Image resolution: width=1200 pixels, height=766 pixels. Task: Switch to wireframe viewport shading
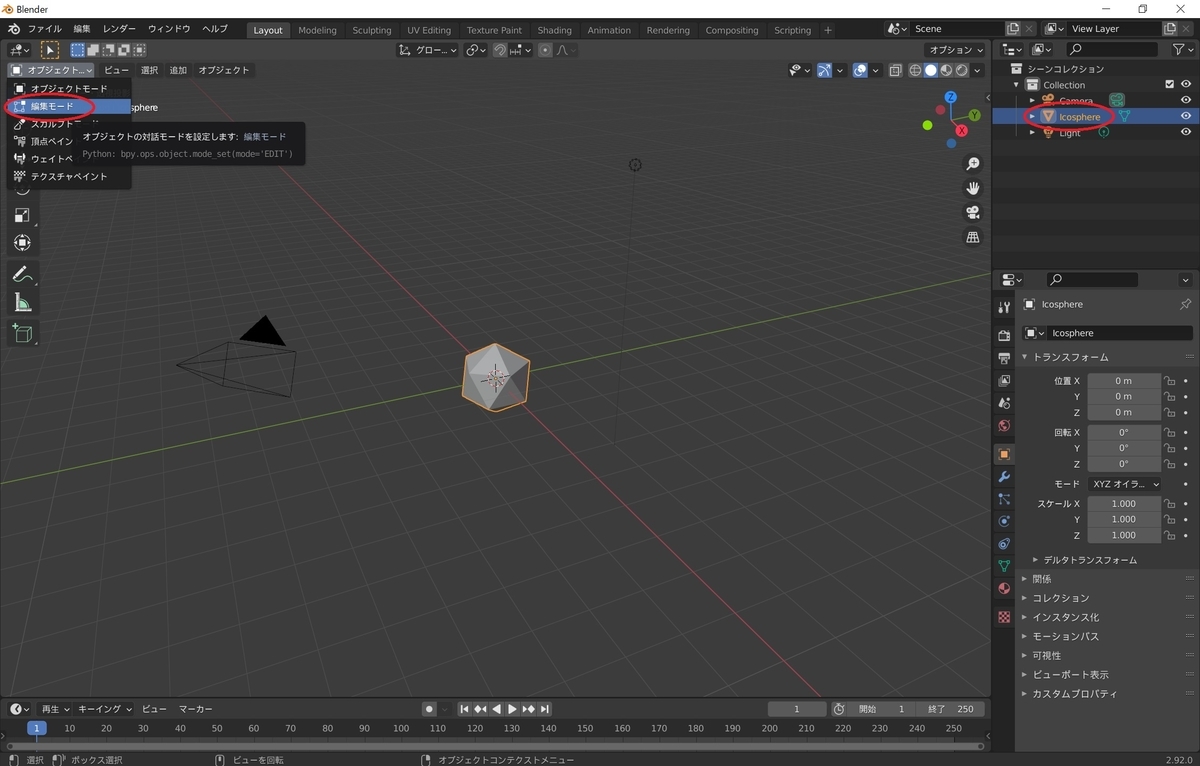[915, 70]
